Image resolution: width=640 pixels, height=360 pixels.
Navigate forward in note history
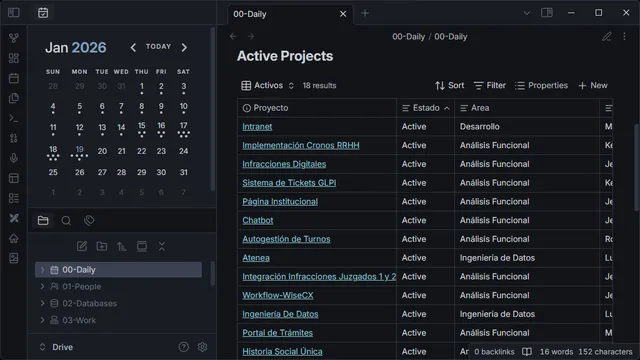tap(251, 37)
